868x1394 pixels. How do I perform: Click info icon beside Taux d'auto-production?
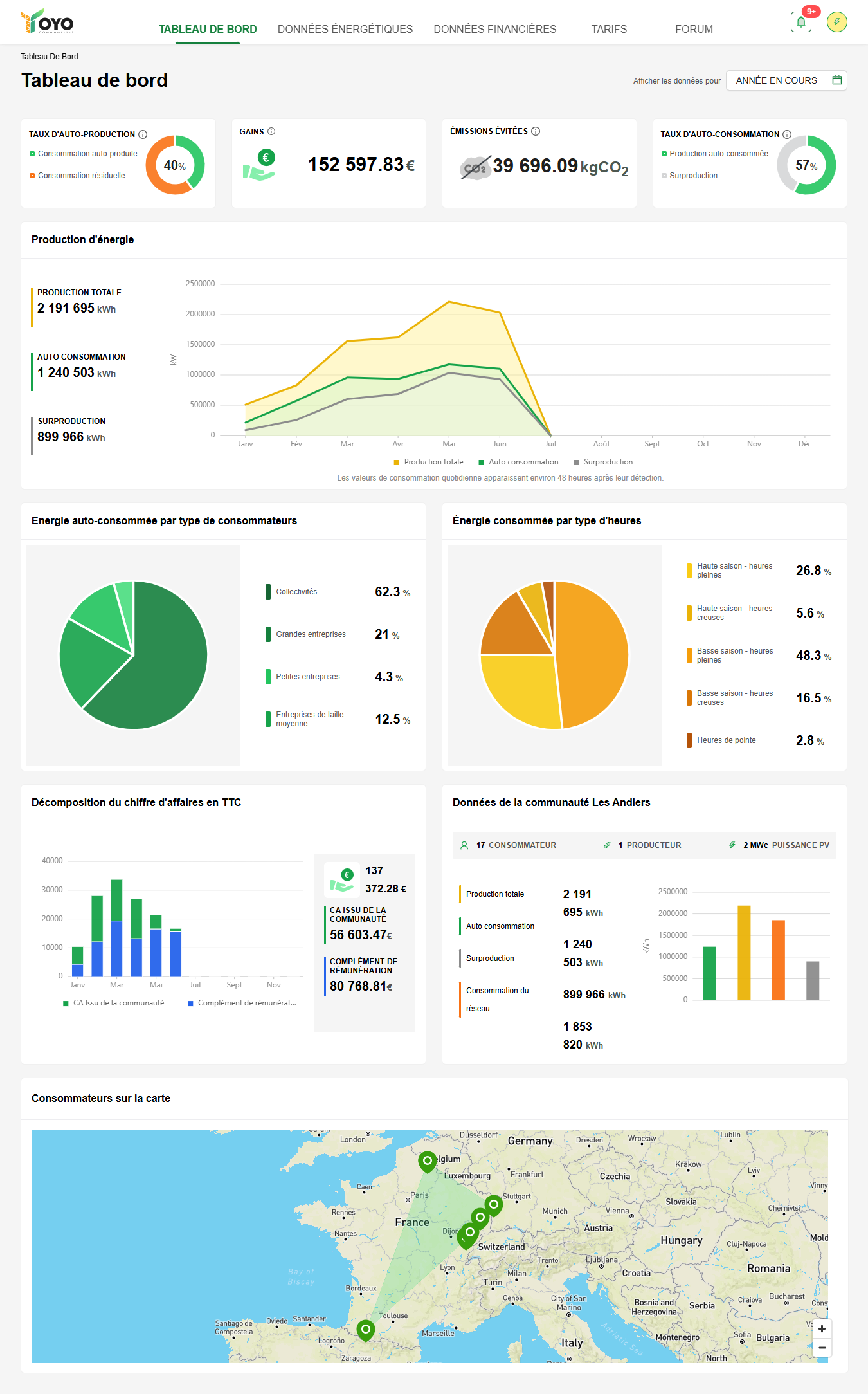pyautogui.click(x=143, y=134)
